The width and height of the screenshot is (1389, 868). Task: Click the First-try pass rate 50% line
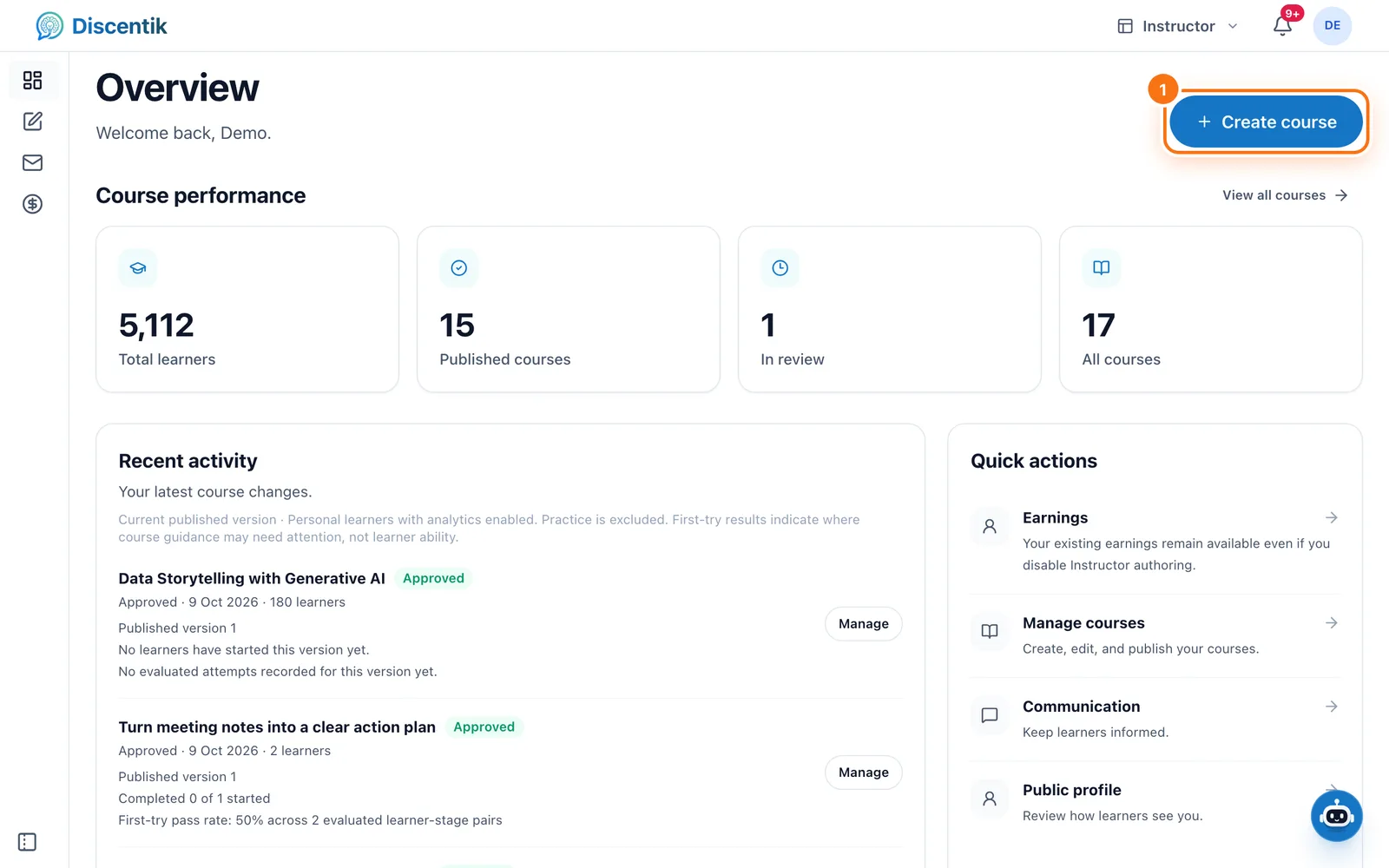pyautogui.click(x=310, y=820)
